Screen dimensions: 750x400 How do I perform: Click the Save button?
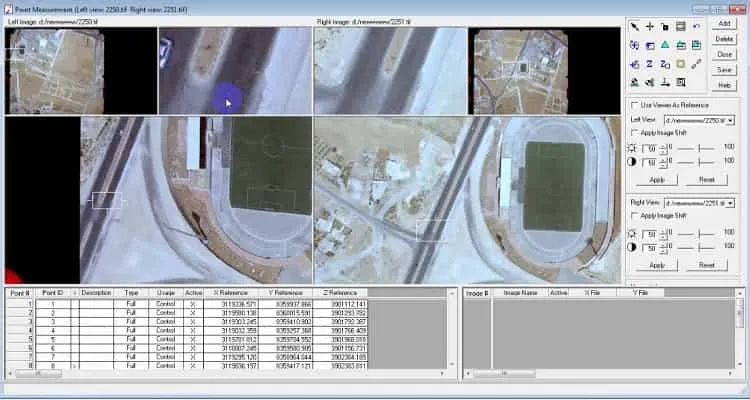pos(724,70)
